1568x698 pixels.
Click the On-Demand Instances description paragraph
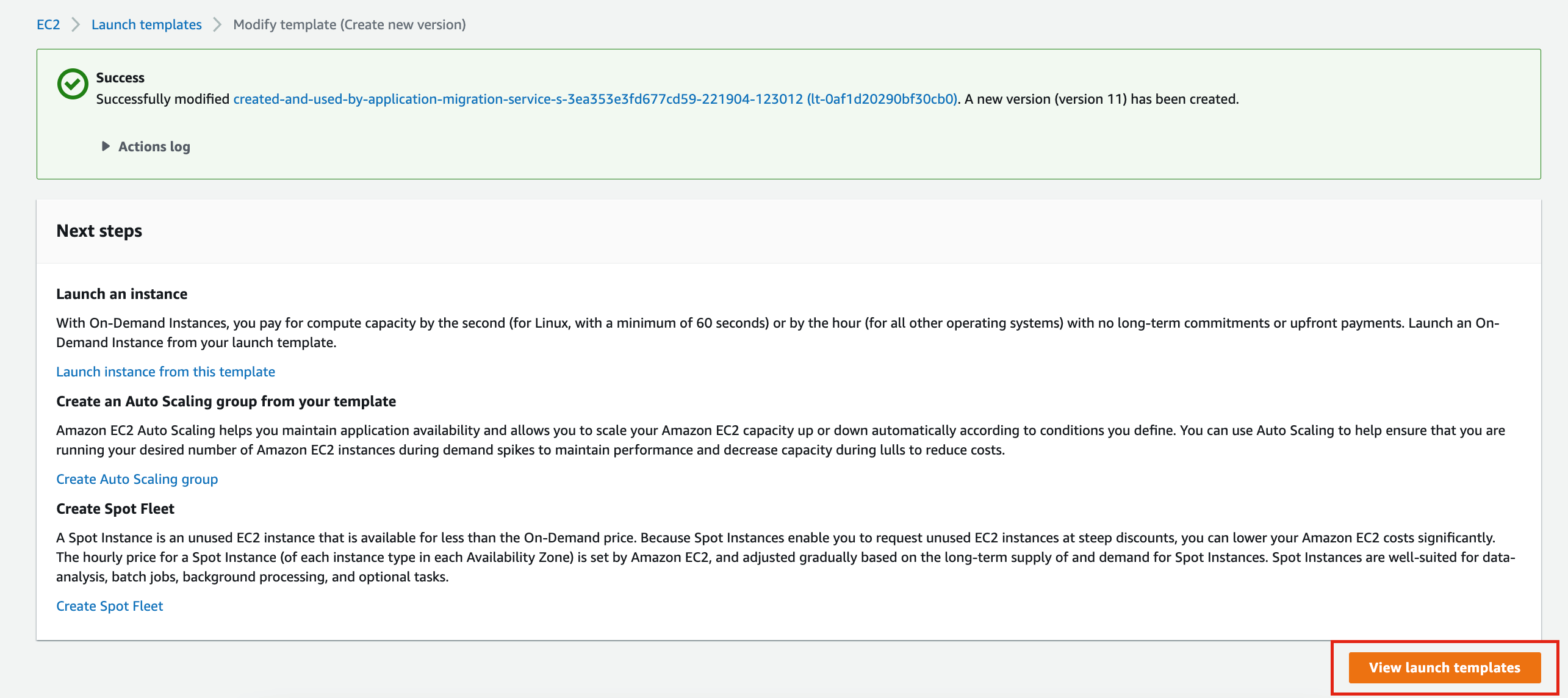(778, 333)
